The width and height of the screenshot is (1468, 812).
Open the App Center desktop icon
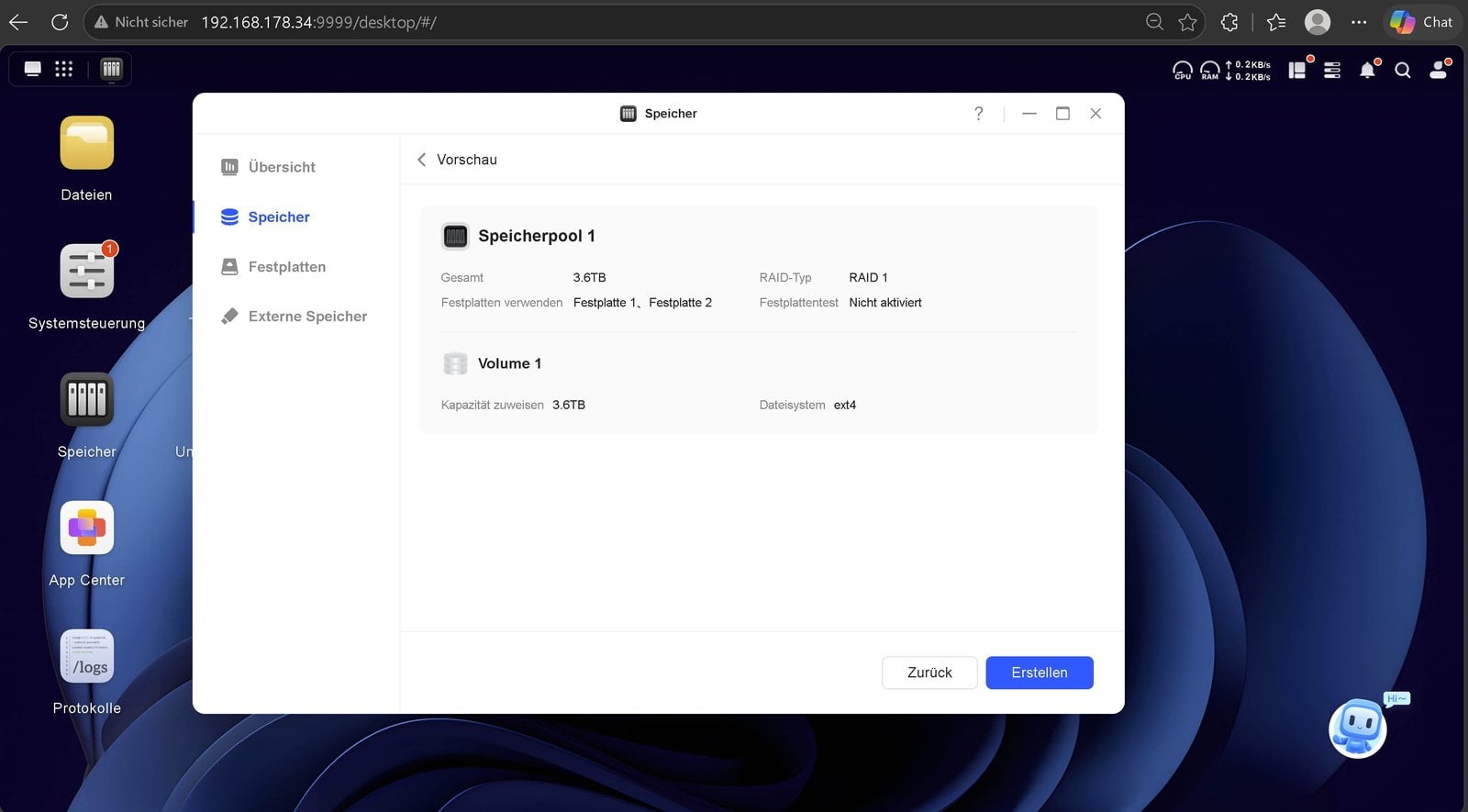click(87, 528)
